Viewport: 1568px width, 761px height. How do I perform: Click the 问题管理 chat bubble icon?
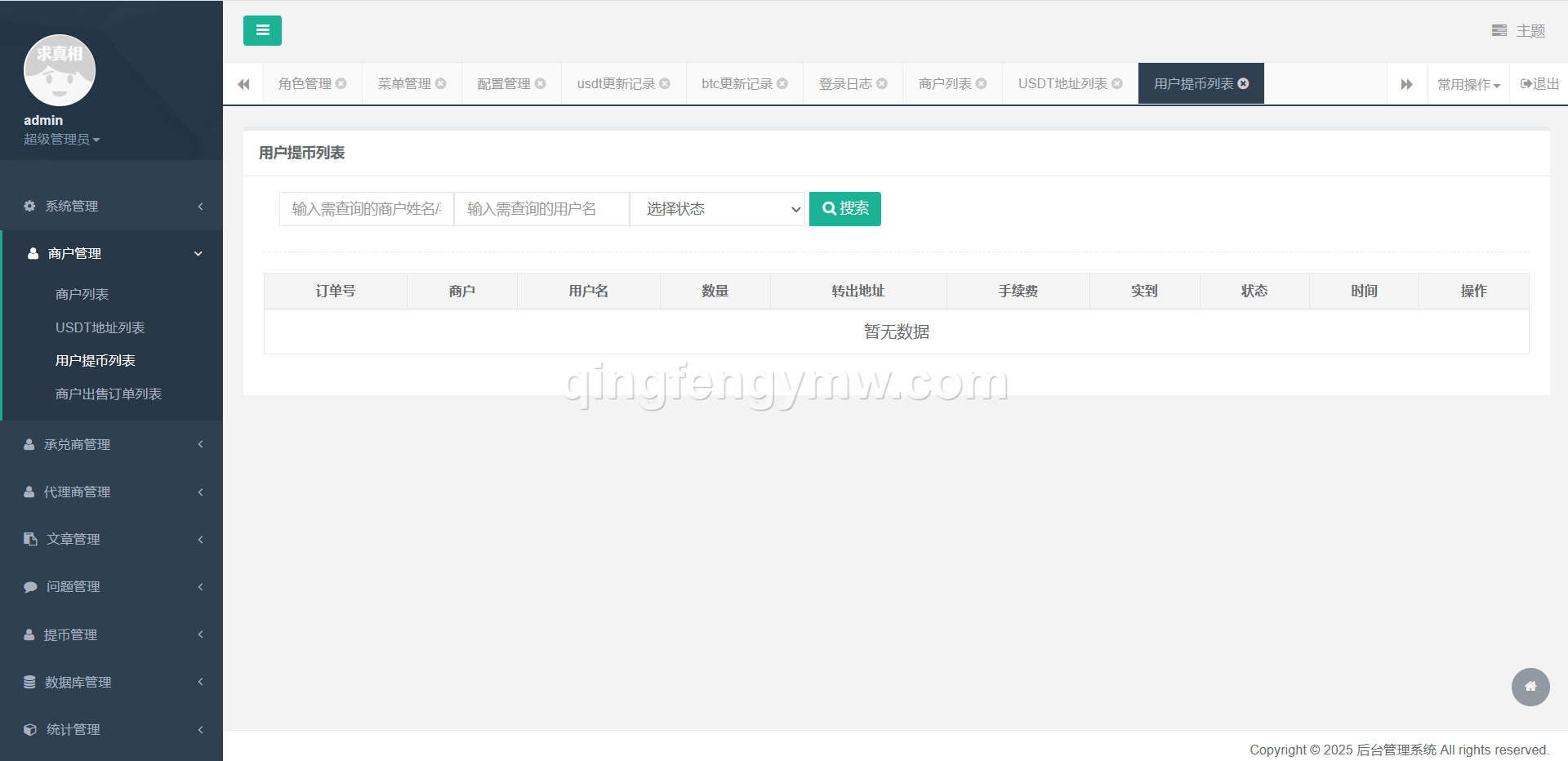[30, 586]
